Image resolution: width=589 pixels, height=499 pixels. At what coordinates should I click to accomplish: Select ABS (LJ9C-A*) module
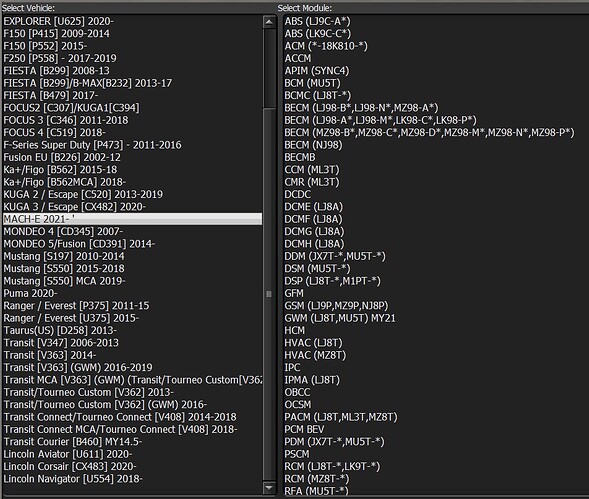[x=317, y=21]
